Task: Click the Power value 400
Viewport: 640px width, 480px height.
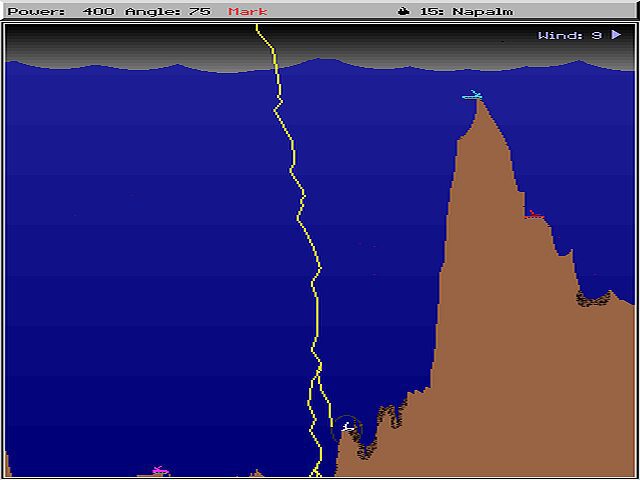Action: click(x=98, y=11)
